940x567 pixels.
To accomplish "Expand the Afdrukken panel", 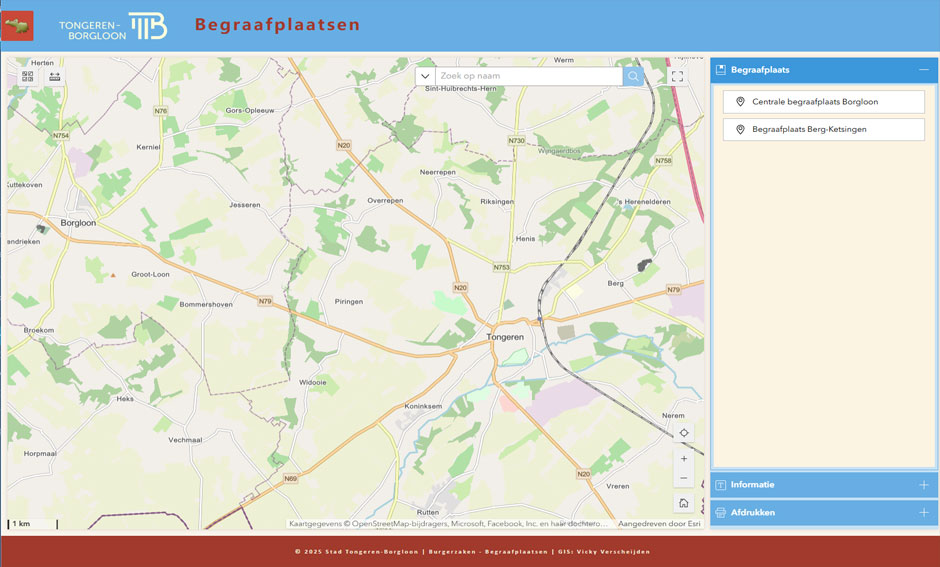I will [x=923, y=513].
